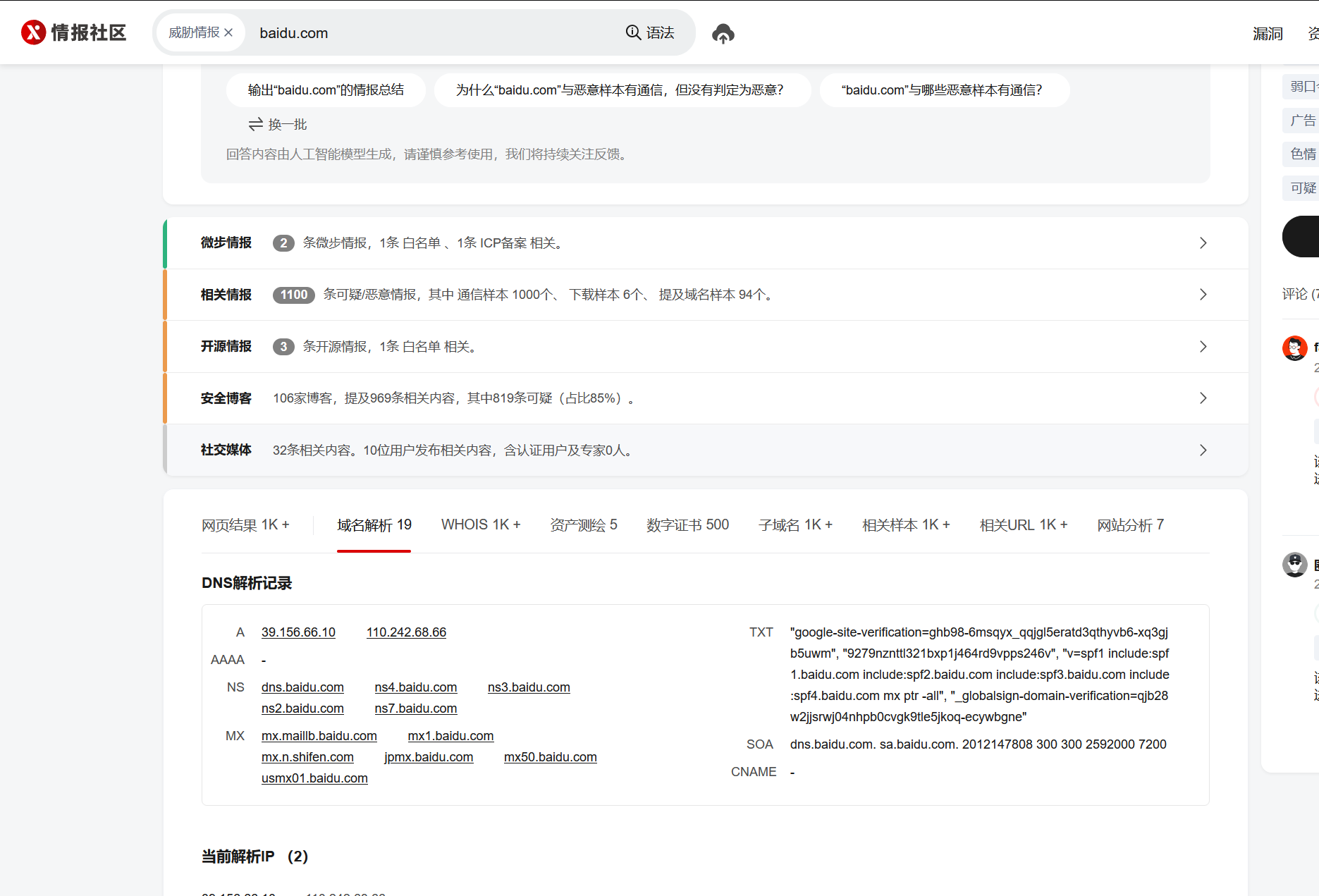Viewport: 1319px width, 896px height.
Task: Remove the 威胁情报 search tag
Action: 228,32
